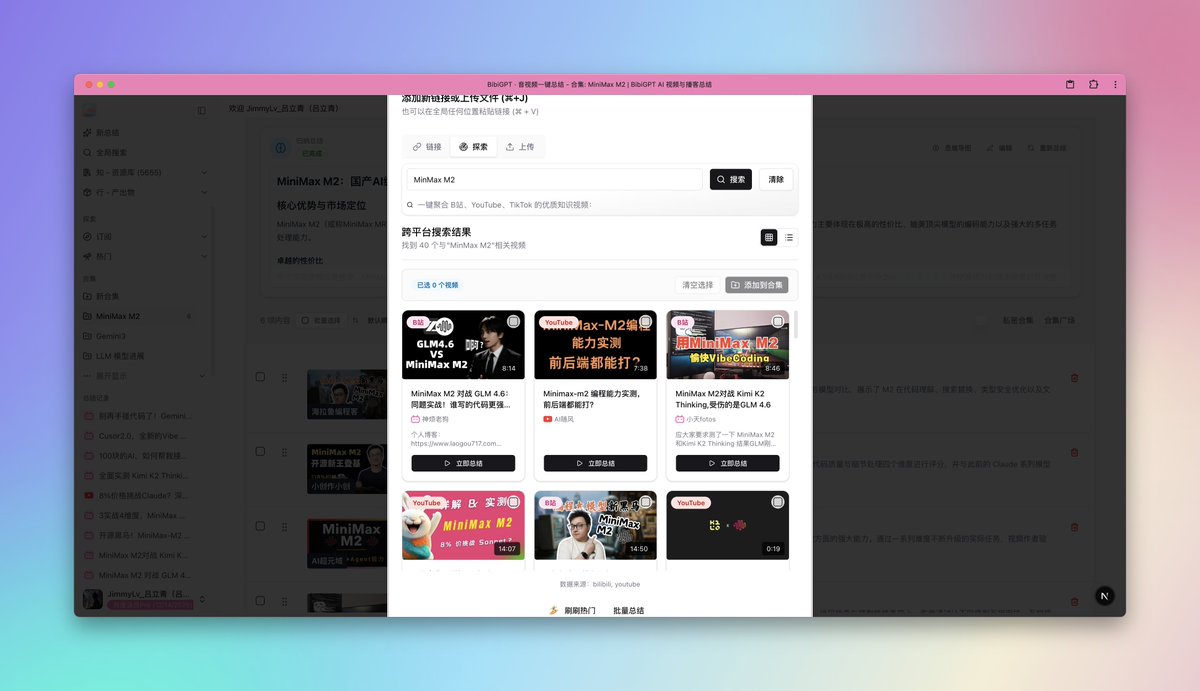Switch to grid view for search results
This screenshot has height=691, width=1200.
click(768, 237)
